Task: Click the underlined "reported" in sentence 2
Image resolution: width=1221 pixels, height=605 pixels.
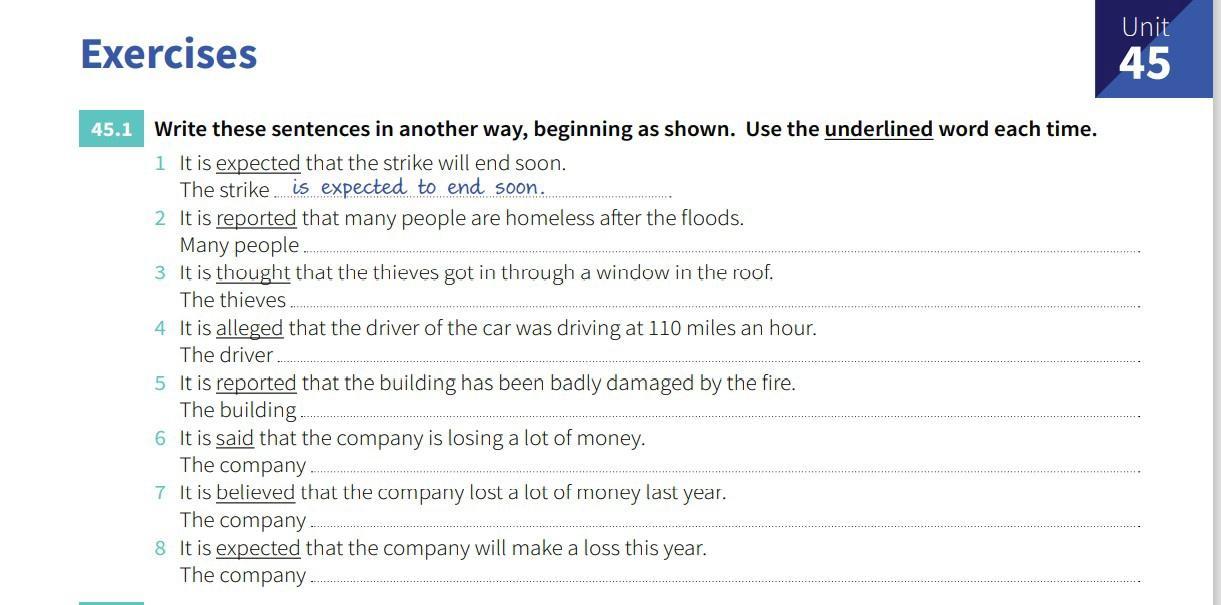Action: (256, 218)
